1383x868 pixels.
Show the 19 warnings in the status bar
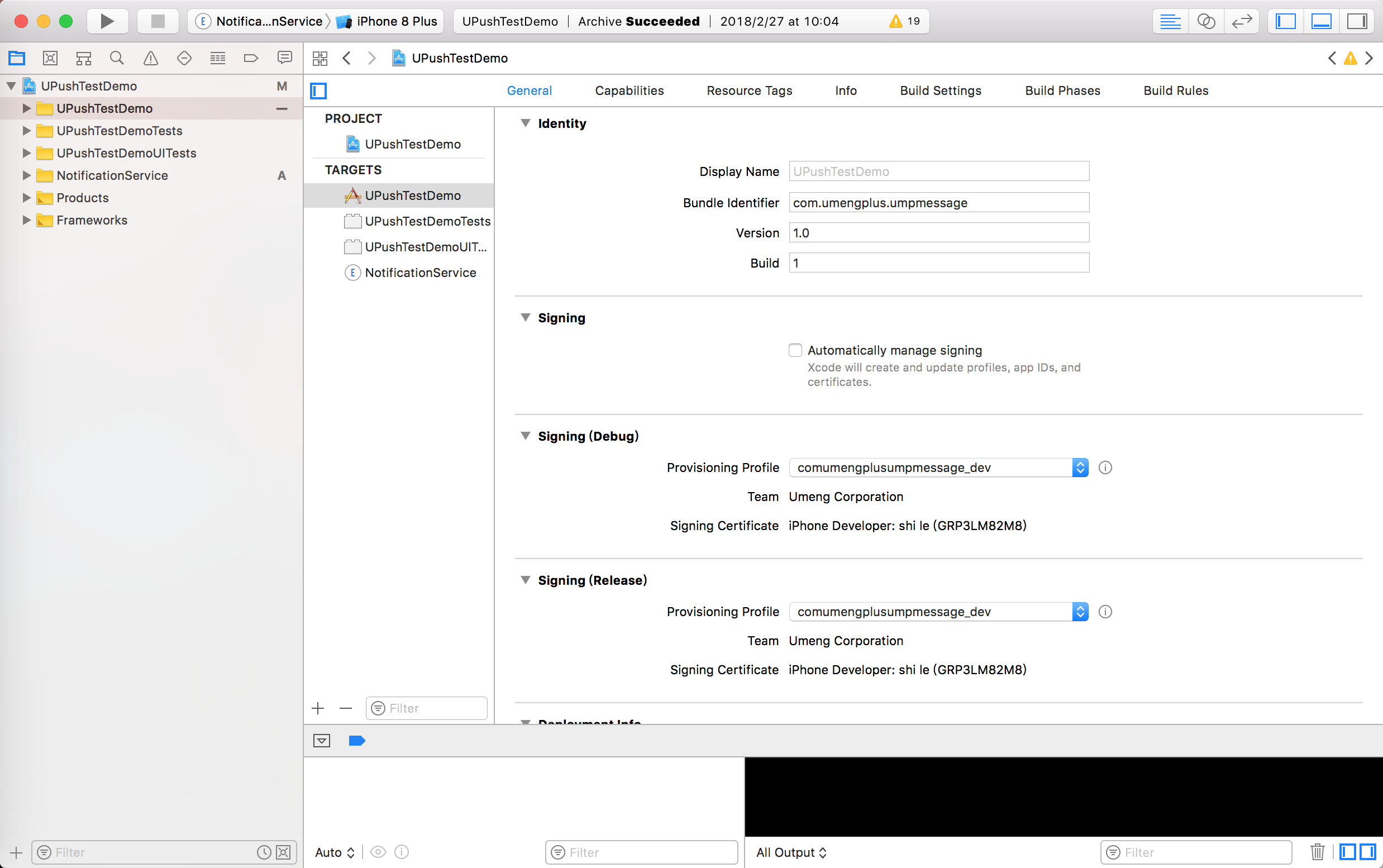[905, 21]
